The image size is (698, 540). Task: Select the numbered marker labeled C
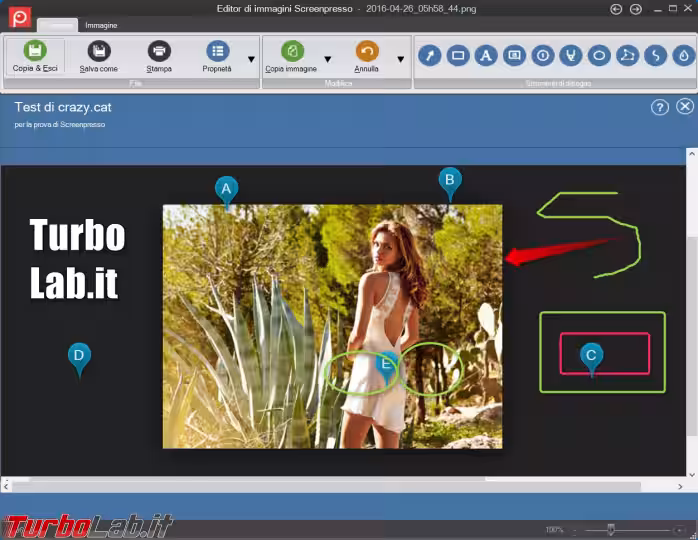point(591,356)
